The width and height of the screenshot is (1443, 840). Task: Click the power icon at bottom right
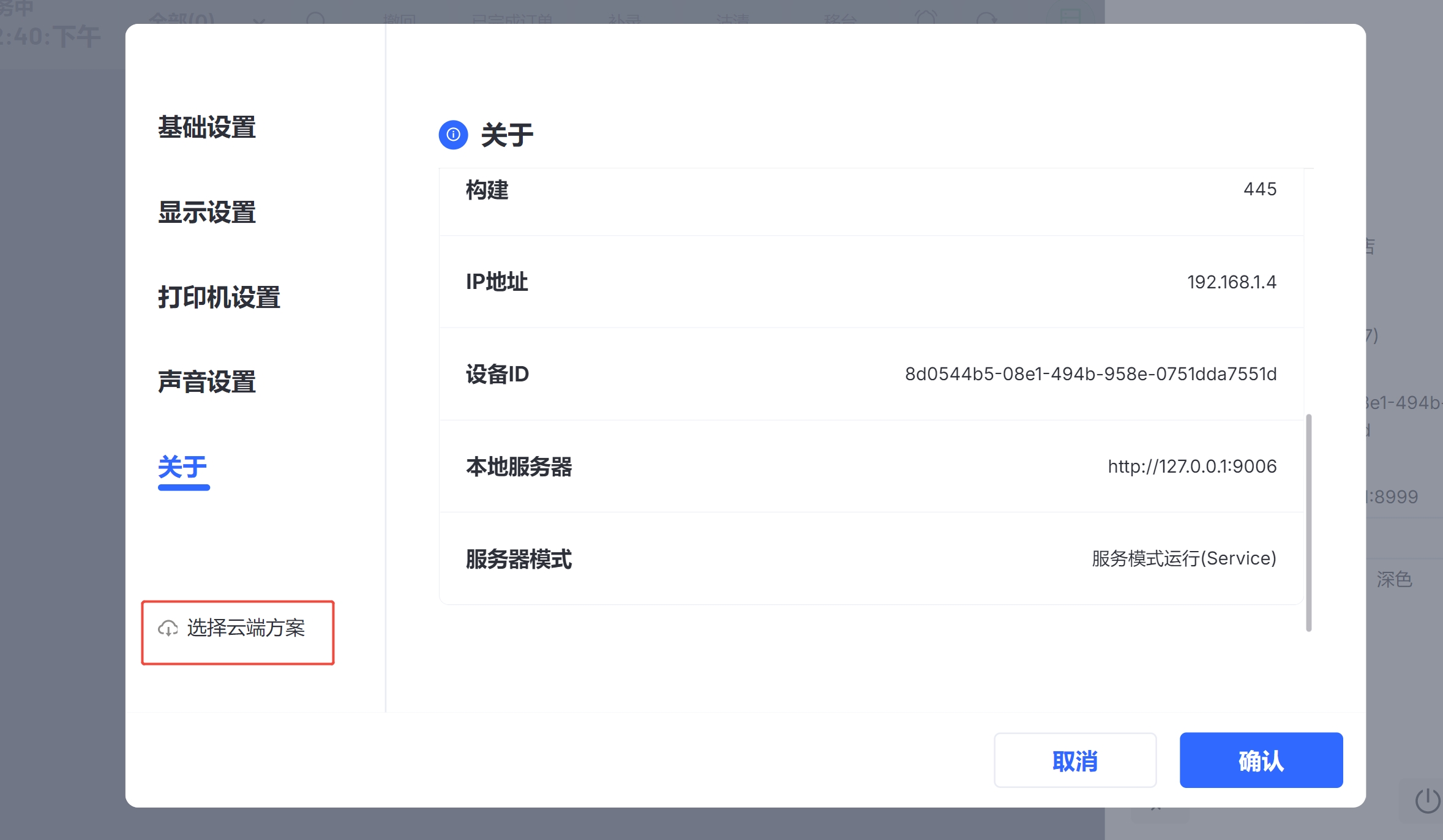tap(1427, 800)
